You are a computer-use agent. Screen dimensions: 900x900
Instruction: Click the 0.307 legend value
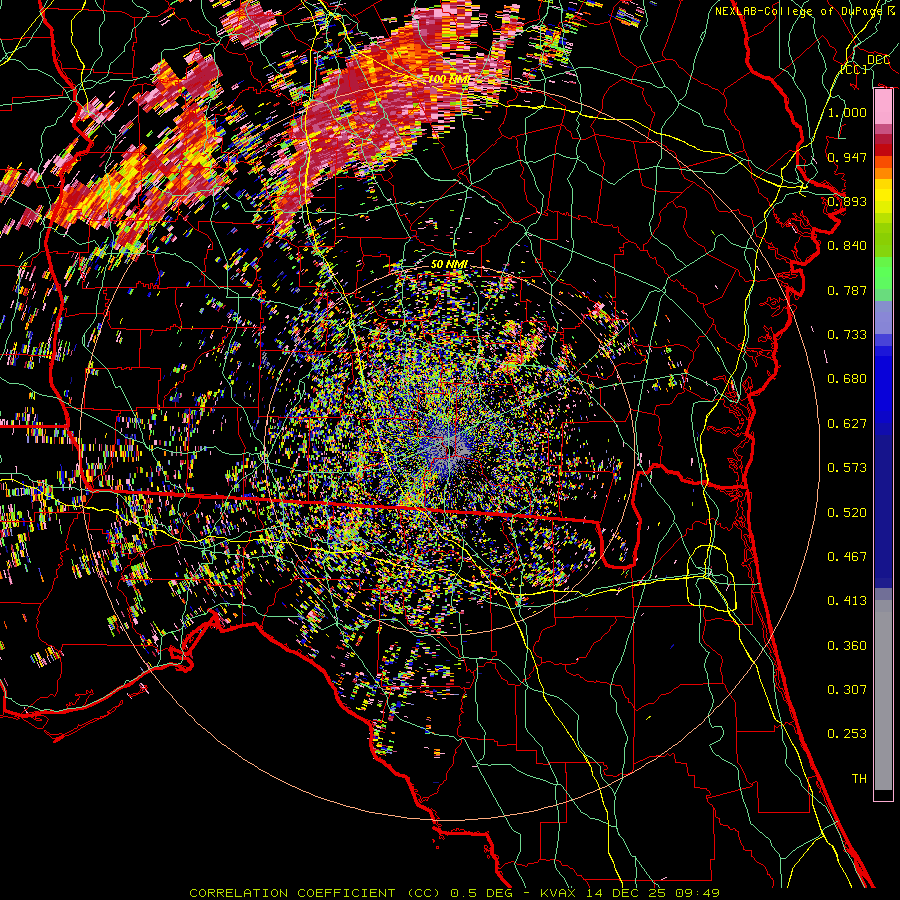[x=847, y=690]
